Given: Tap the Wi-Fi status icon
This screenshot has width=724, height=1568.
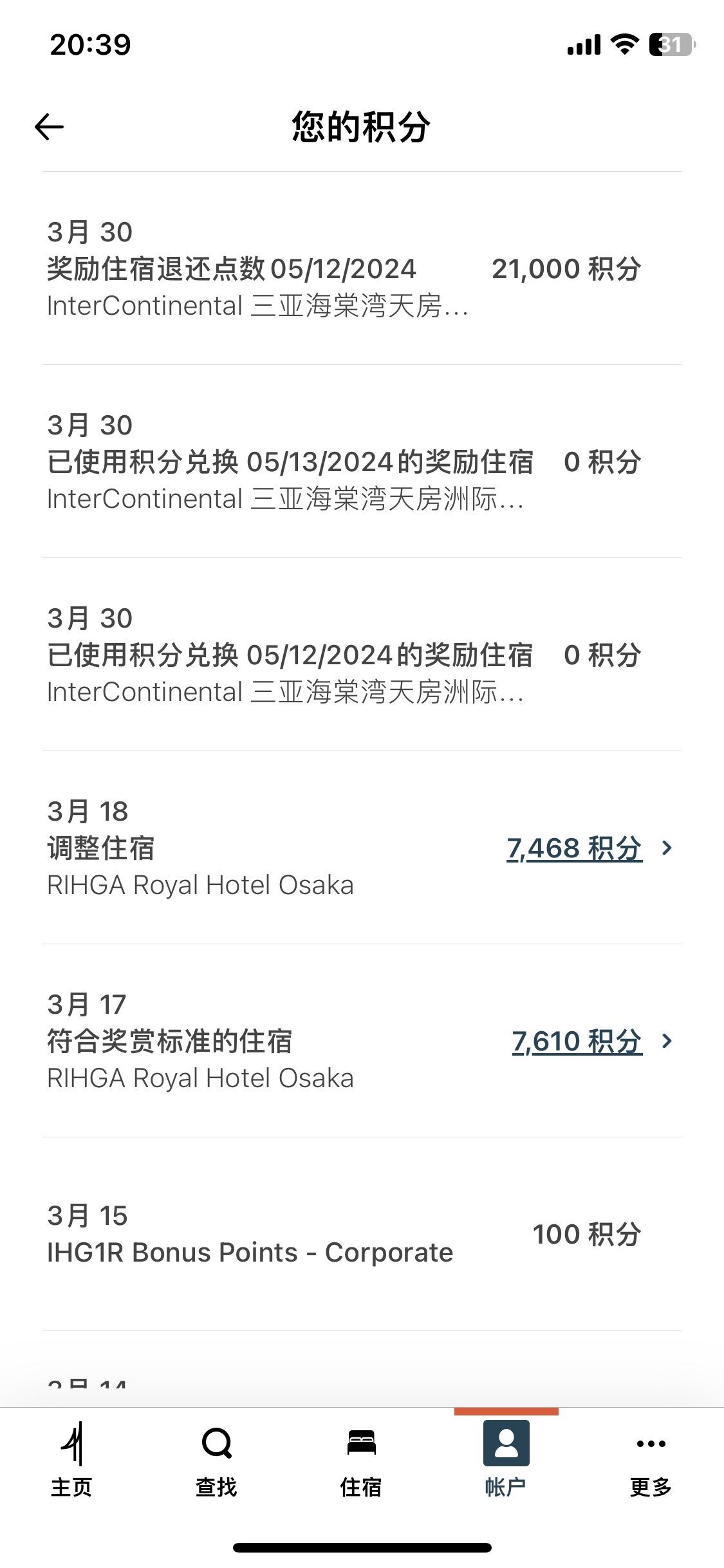Looking at the screenshot, I should tap(624, 44).
